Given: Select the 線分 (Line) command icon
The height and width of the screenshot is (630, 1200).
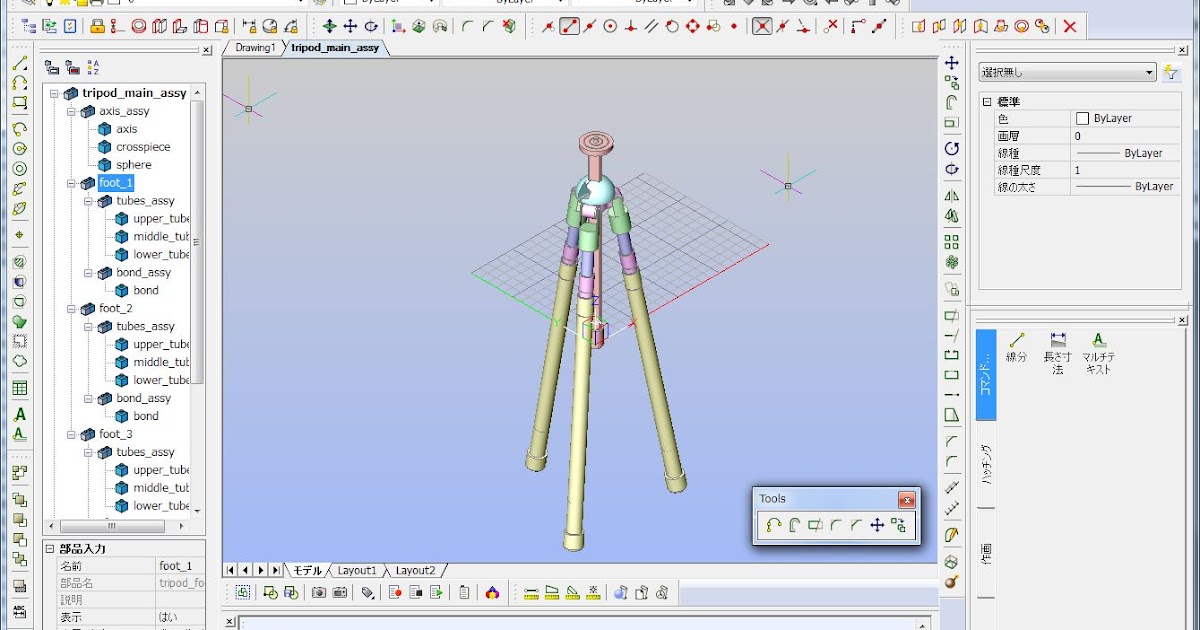Looking at the screenshot, I should [x=1016, y=339].
